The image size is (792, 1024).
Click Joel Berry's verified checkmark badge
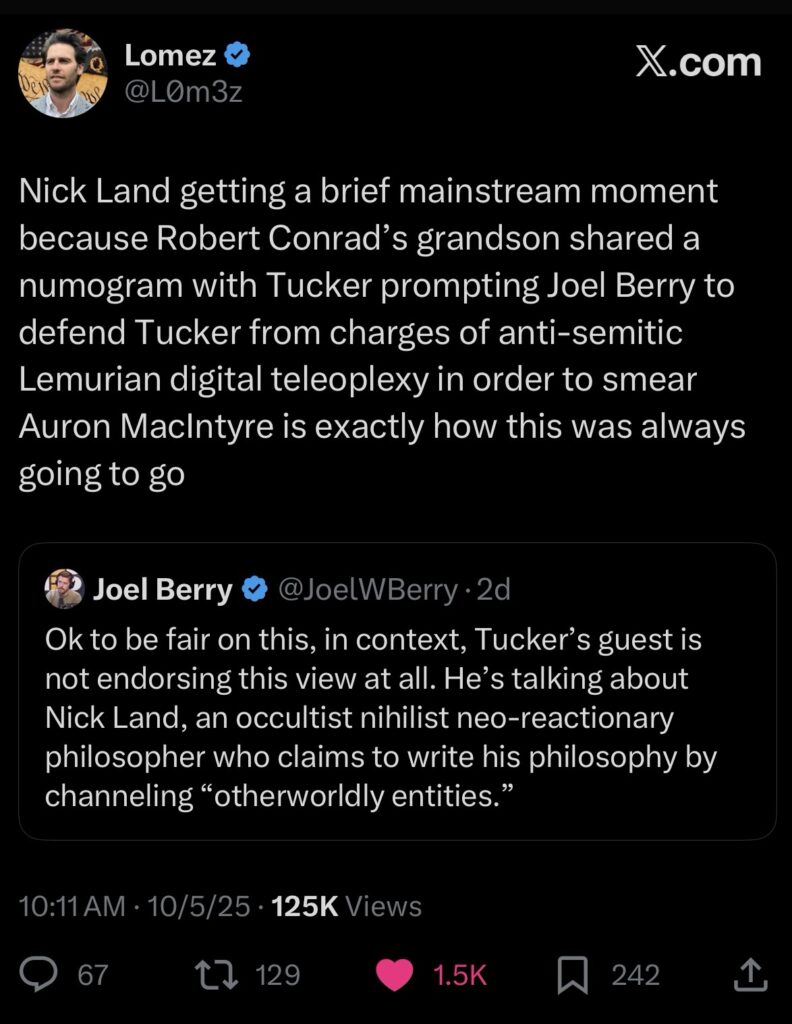[255, 590]
